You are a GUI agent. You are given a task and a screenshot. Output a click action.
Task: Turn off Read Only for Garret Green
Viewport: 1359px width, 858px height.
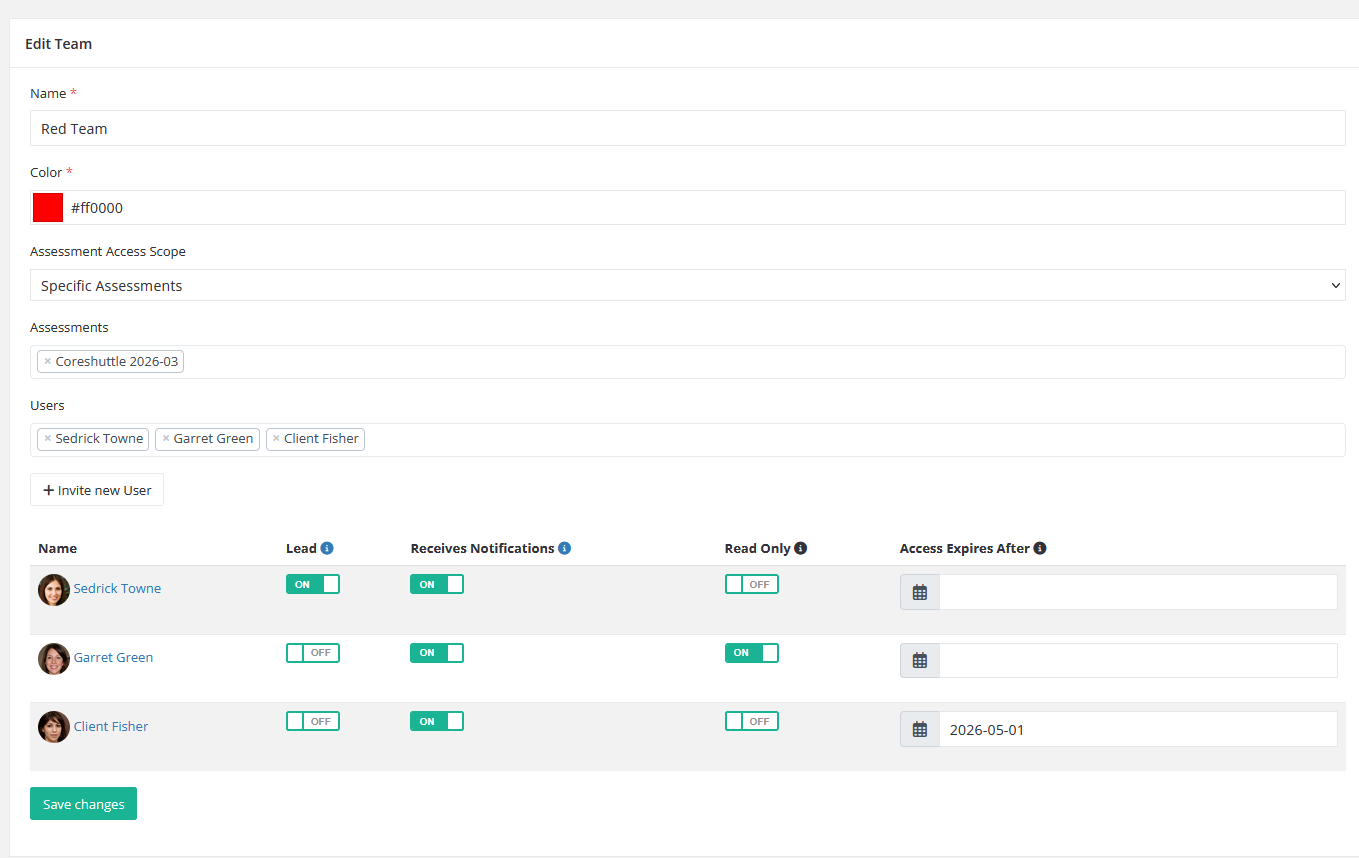[x=751, y=652]
